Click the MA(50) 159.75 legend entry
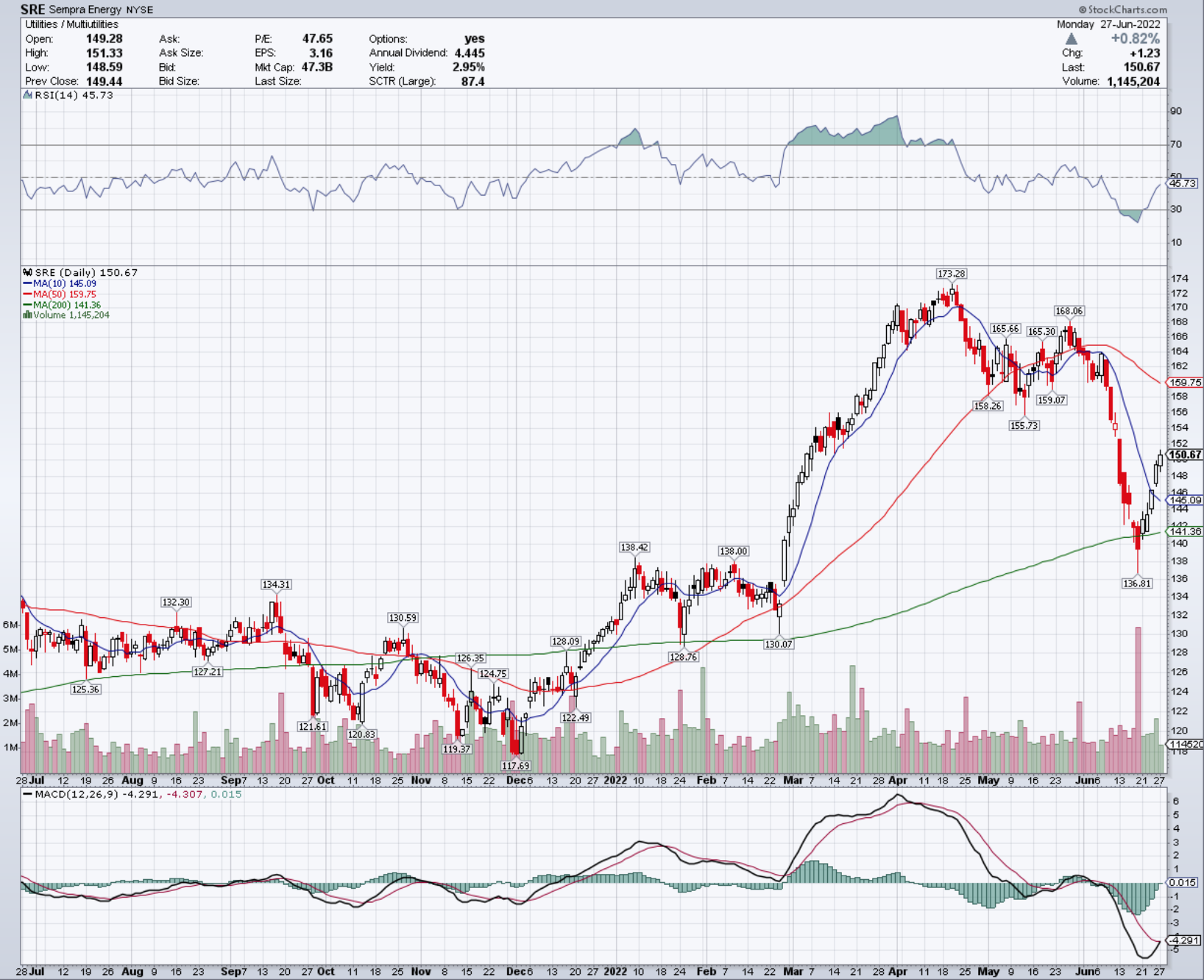The width and height of the screenshot is (1204, 980). tap(60, 294)
